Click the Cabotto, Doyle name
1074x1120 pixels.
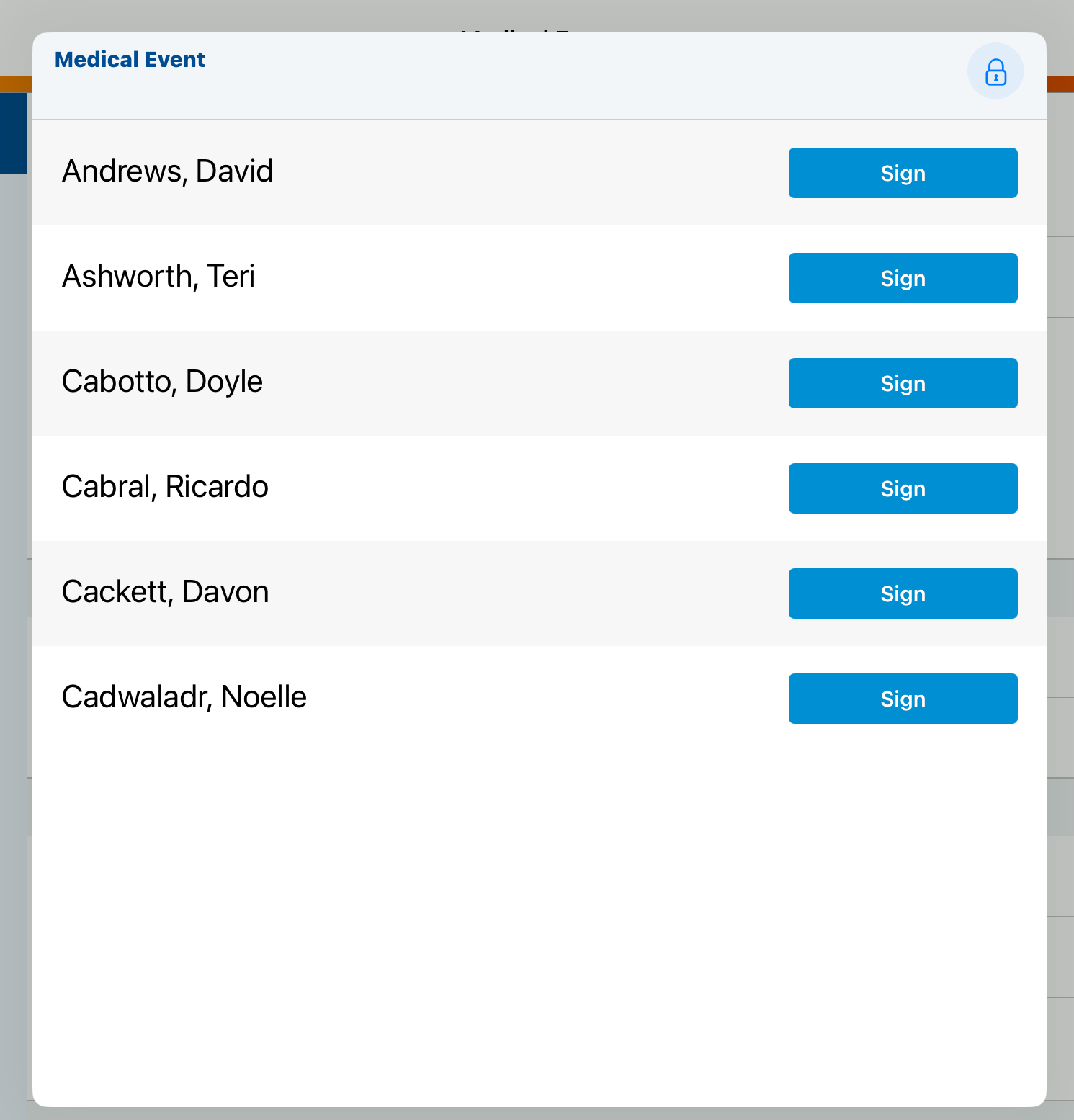coord(162,382)
